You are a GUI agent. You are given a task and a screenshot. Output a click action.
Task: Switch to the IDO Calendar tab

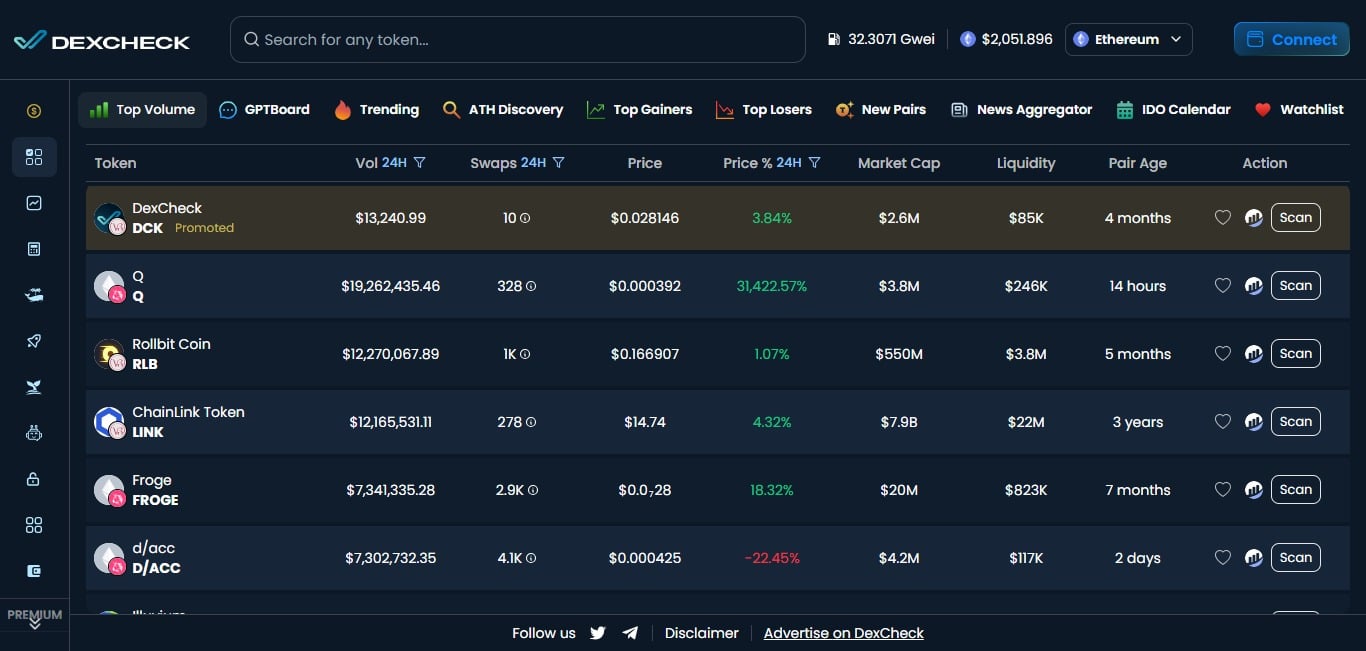(1173, 110)
